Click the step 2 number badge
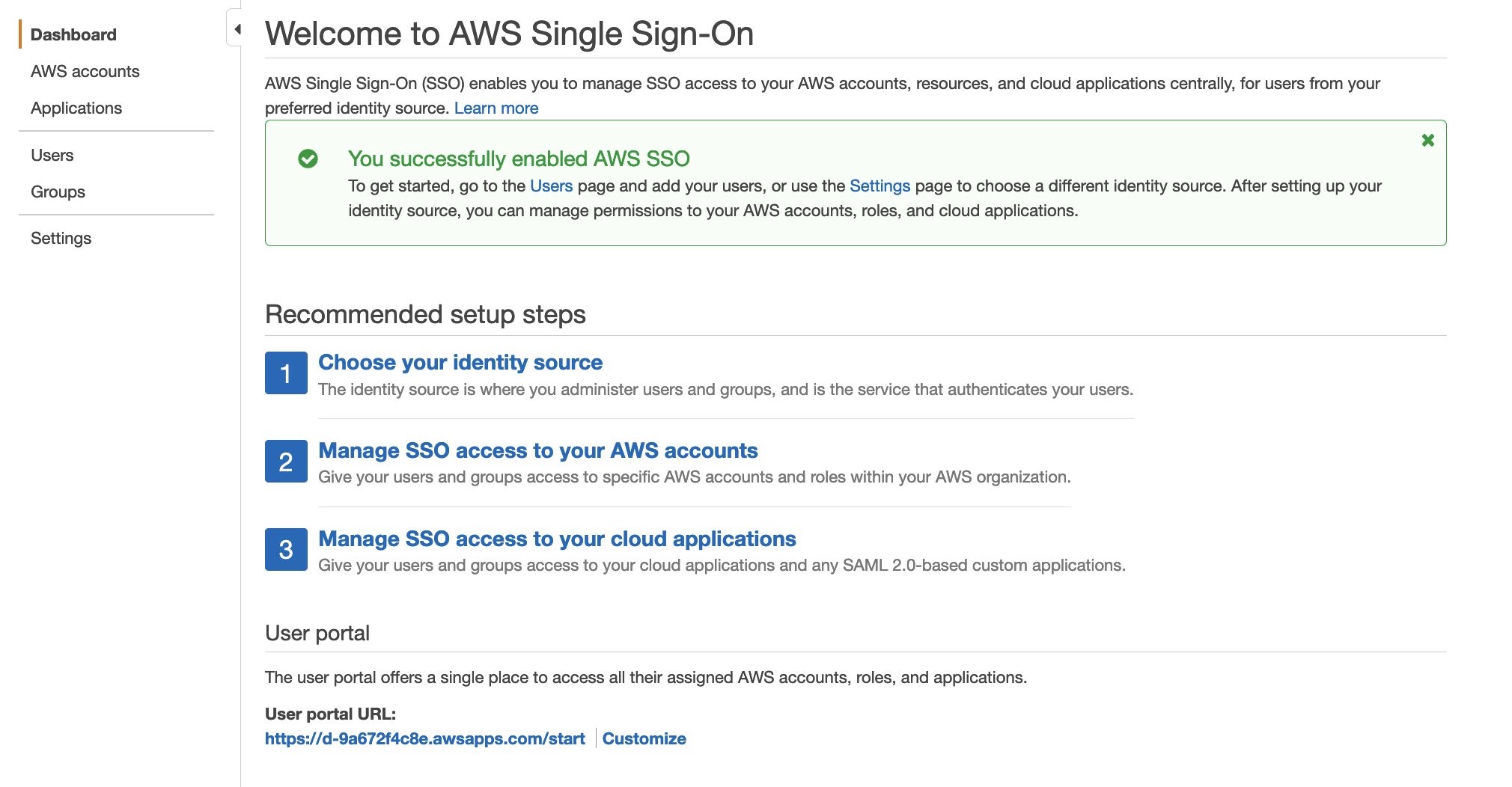 pyautogui.click(x=286, y=461)
